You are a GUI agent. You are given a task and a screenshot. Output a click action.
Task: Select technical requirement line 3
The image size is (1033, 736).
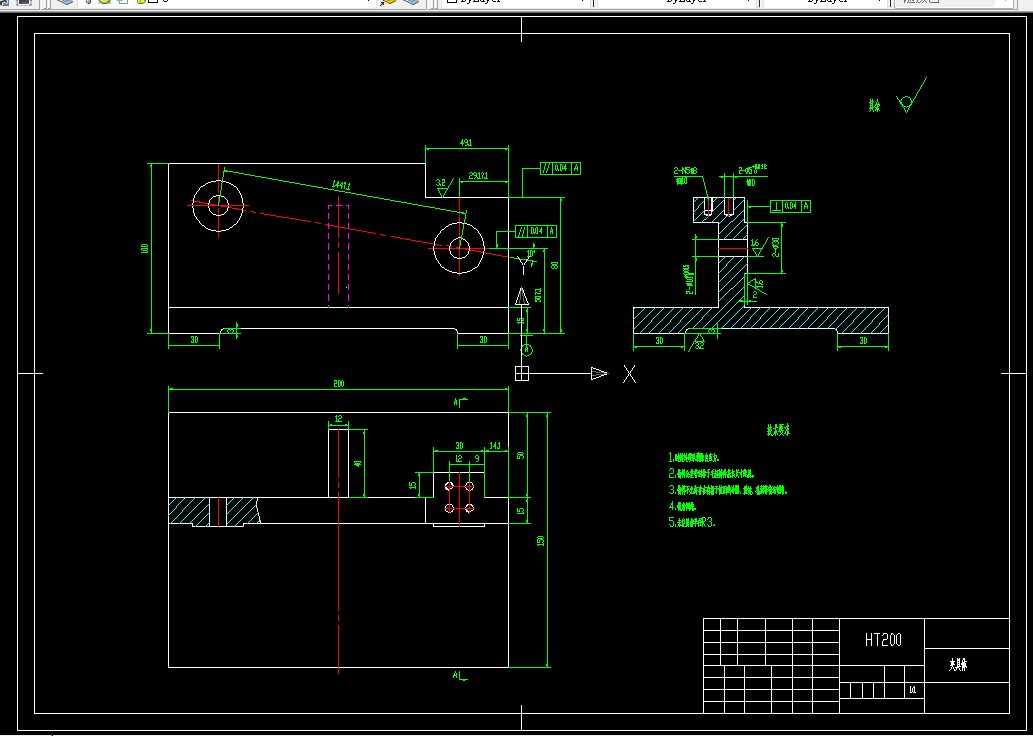pos(728,490)
